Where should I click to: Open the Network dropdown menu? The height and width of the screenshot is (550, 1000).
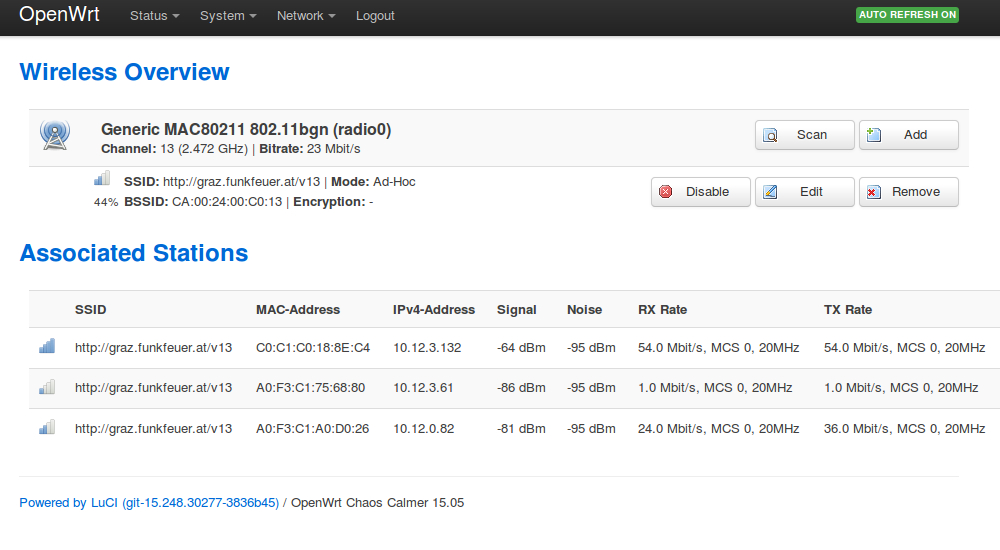tap(305, 16)
